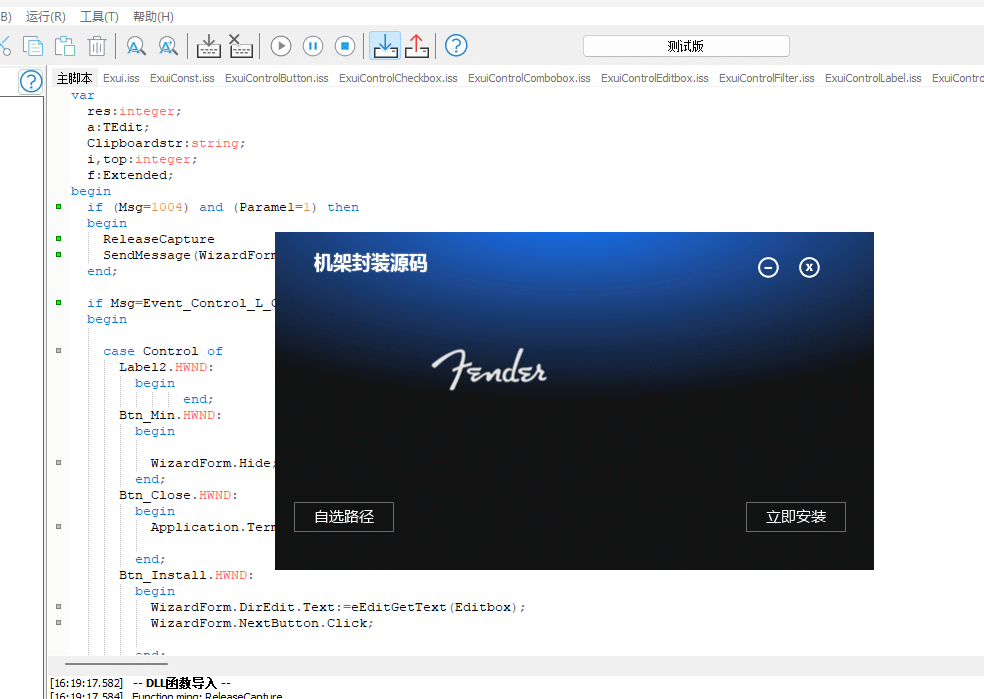Screen dimensions: 984x699
Task: Copy selection with the copy icon
Action: (x=34, y=46)
